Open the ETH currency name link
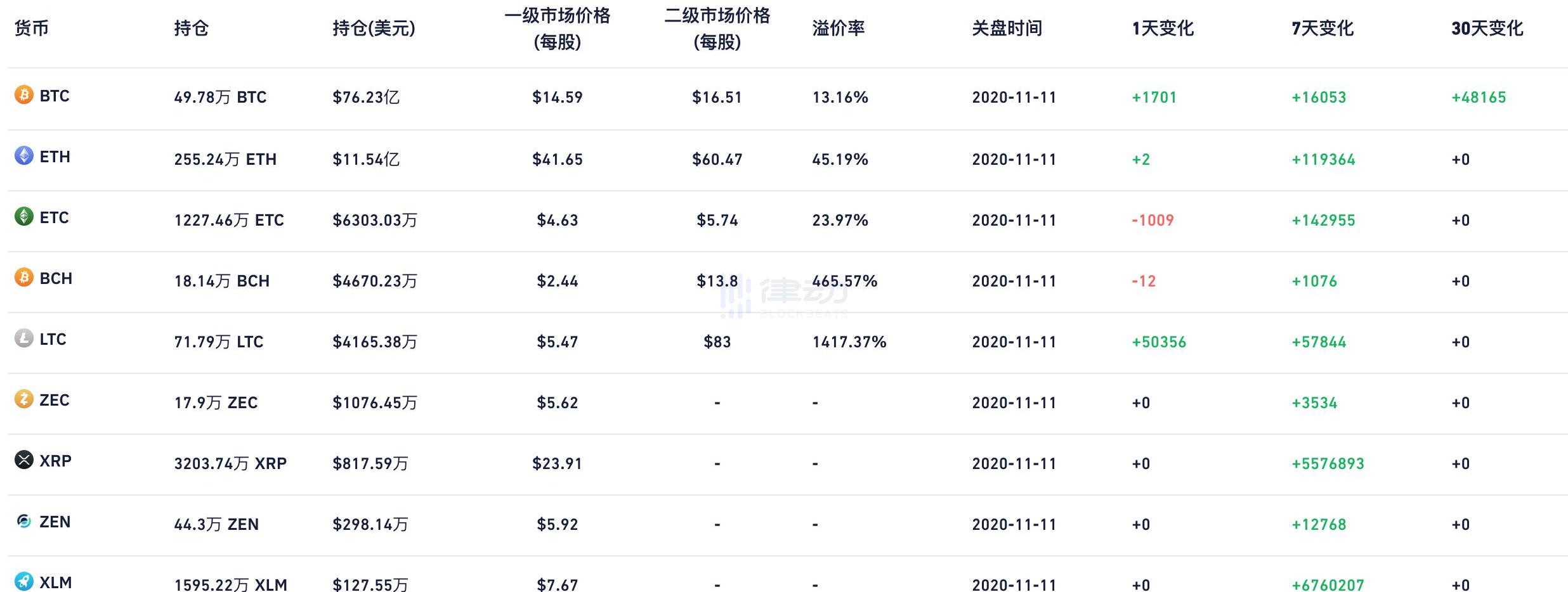 tap(55, 157)
